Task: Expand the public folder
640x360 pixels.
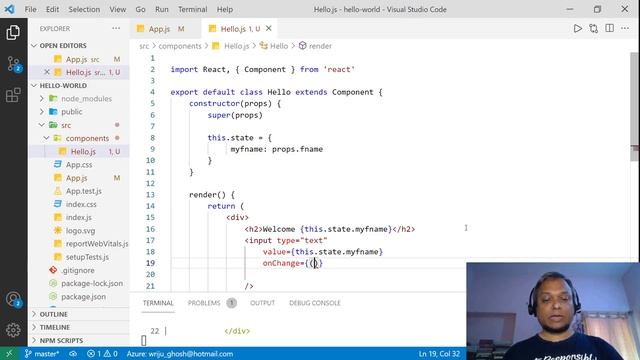Action: tap(71, 112)
